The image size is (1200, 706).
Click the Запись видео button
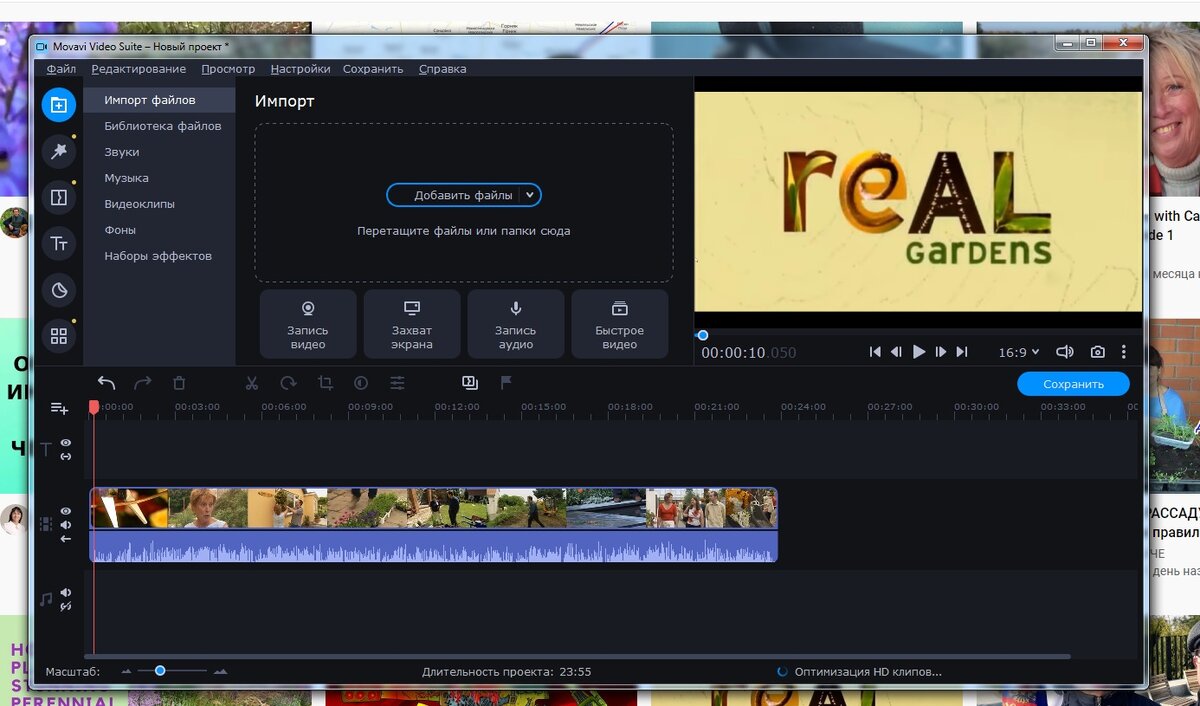coord(308,324)
